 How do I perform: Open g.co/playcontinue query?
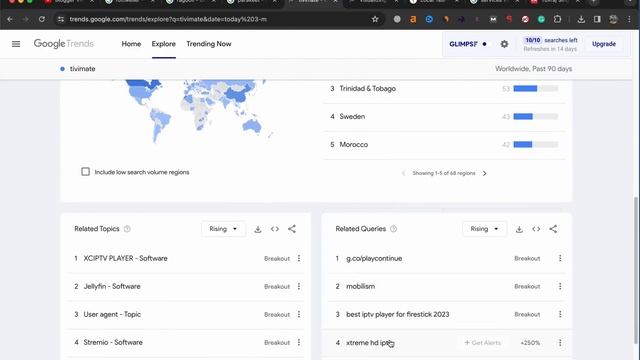click(374, 258)
